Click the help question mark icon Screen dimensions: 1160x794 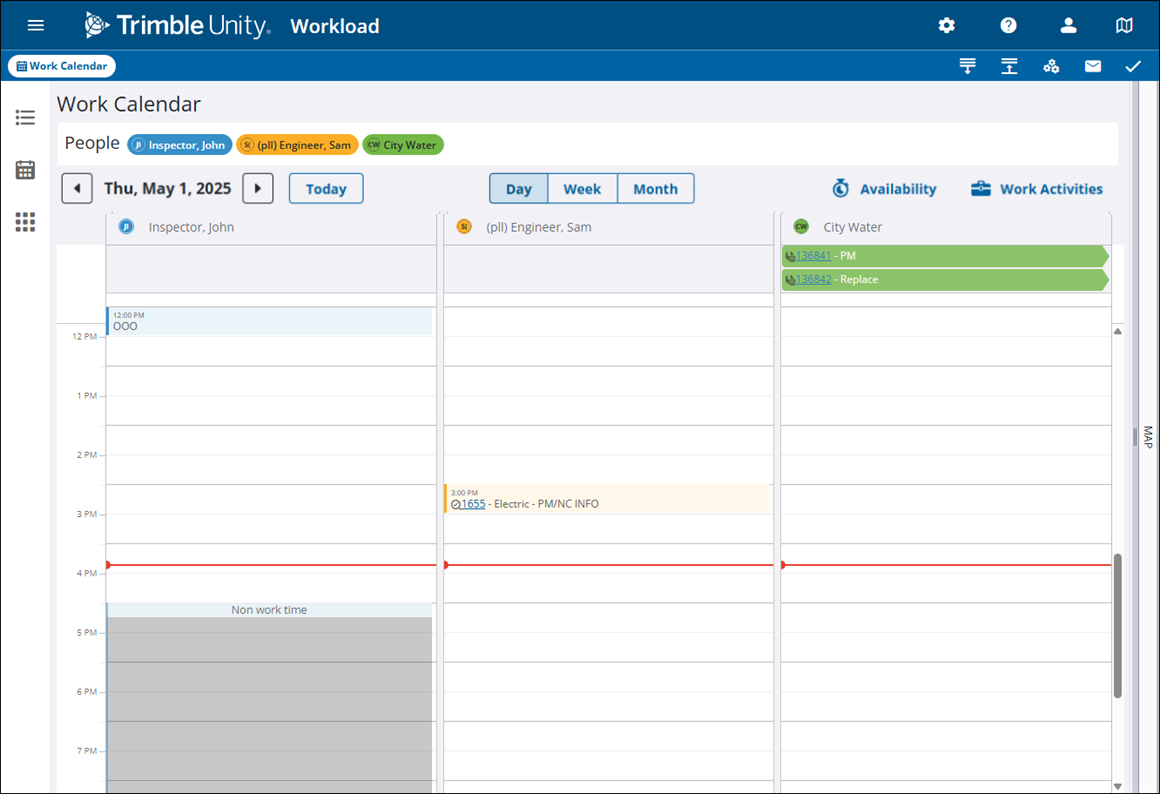1008,26
